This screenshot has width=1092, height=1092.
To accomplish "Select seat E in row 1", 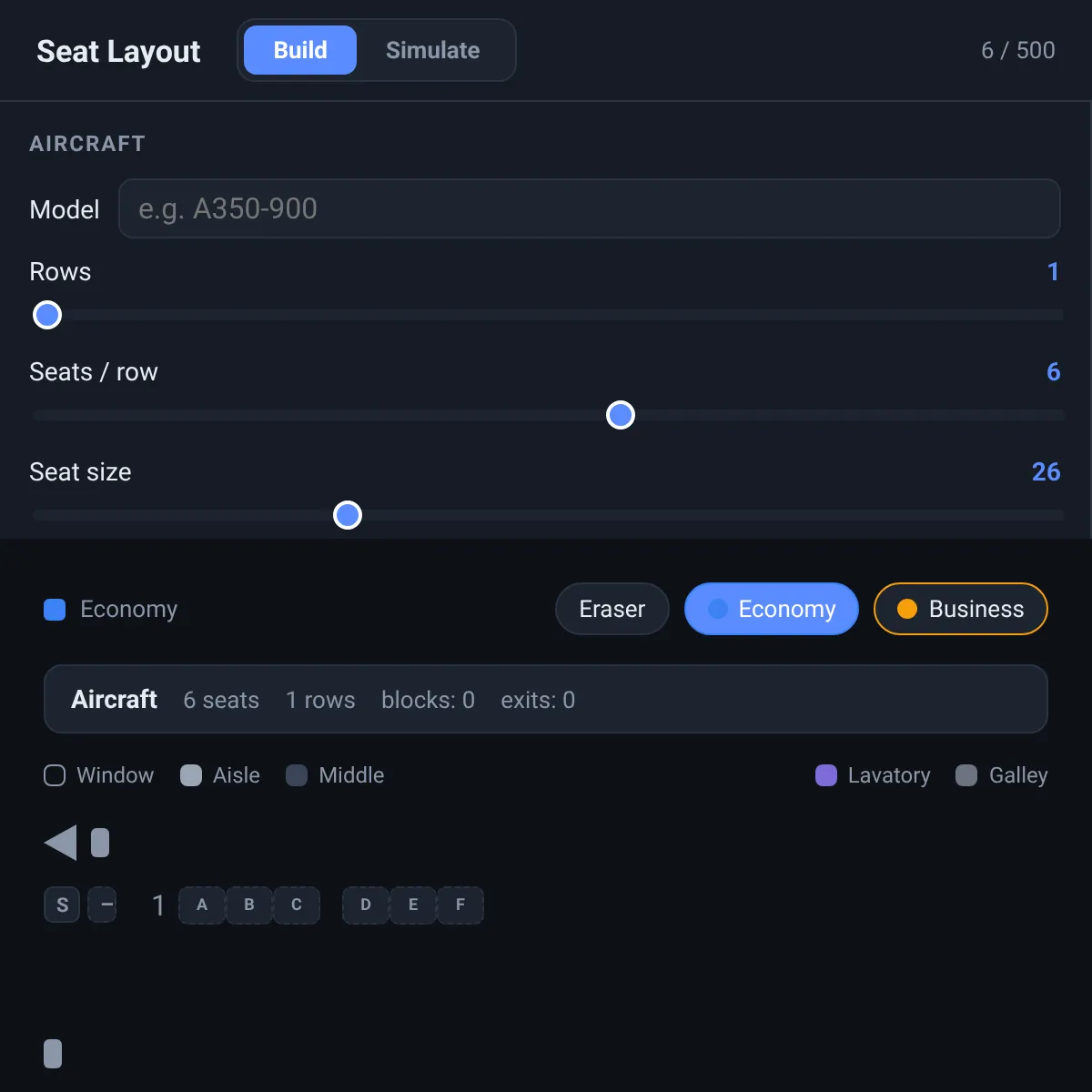I will click(x=413, y=905).
